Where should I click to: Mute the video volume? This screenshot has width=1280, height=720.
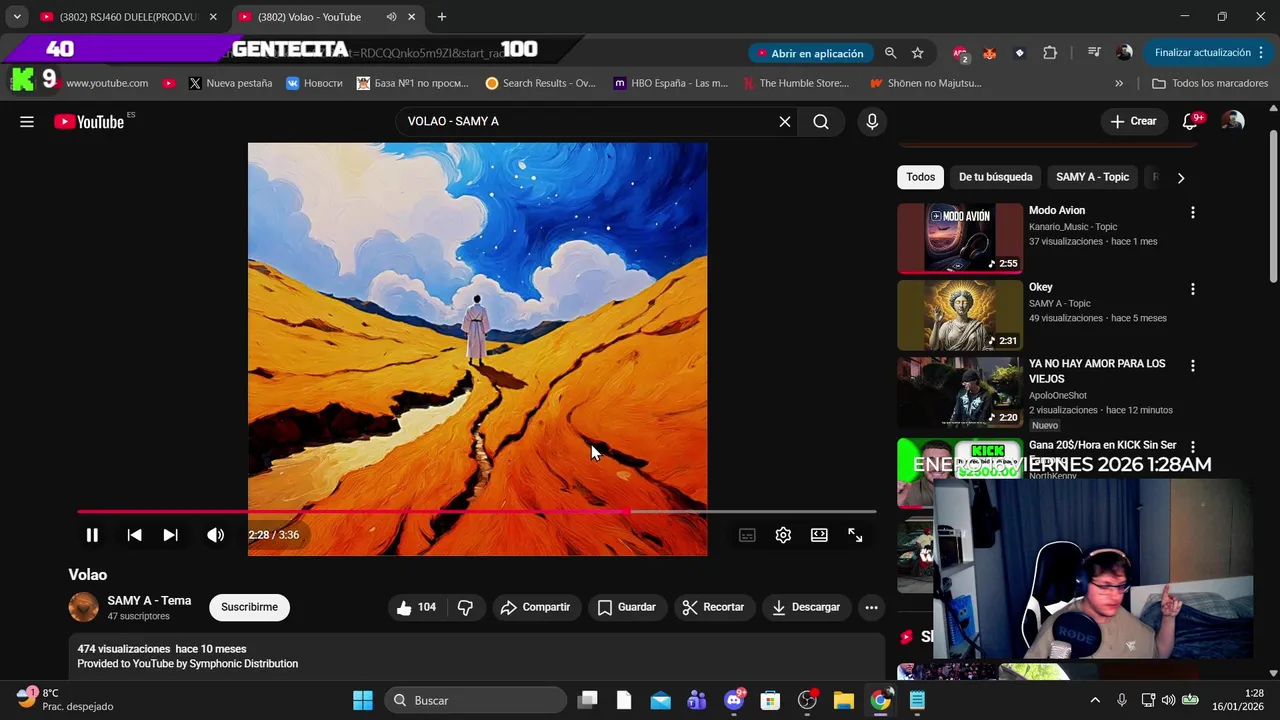tap(215, 535)
